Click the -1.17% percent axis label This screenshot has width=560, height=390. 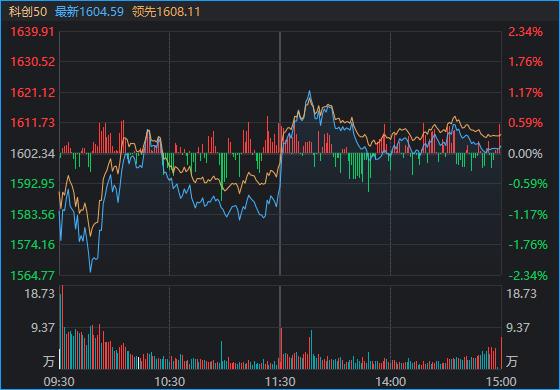coord(527,215)
